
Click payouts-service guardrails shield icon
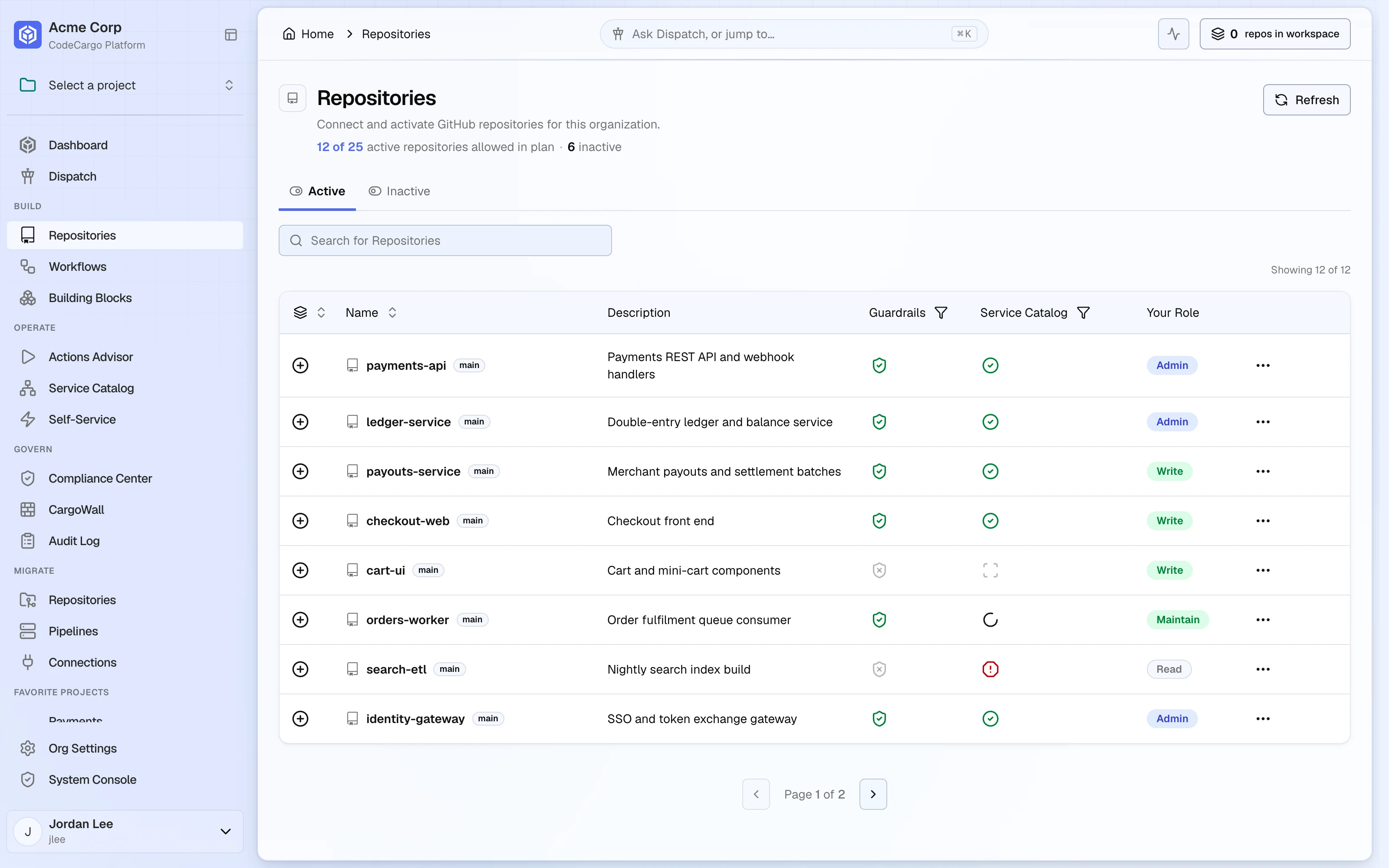click(x=879, y=471)
